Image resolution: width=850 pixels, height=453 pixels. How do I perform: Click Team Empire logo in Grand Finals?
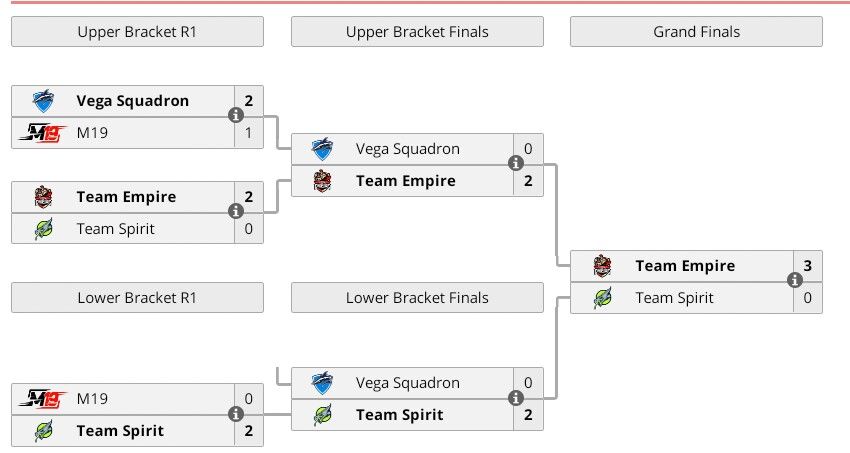click(602, 266)
